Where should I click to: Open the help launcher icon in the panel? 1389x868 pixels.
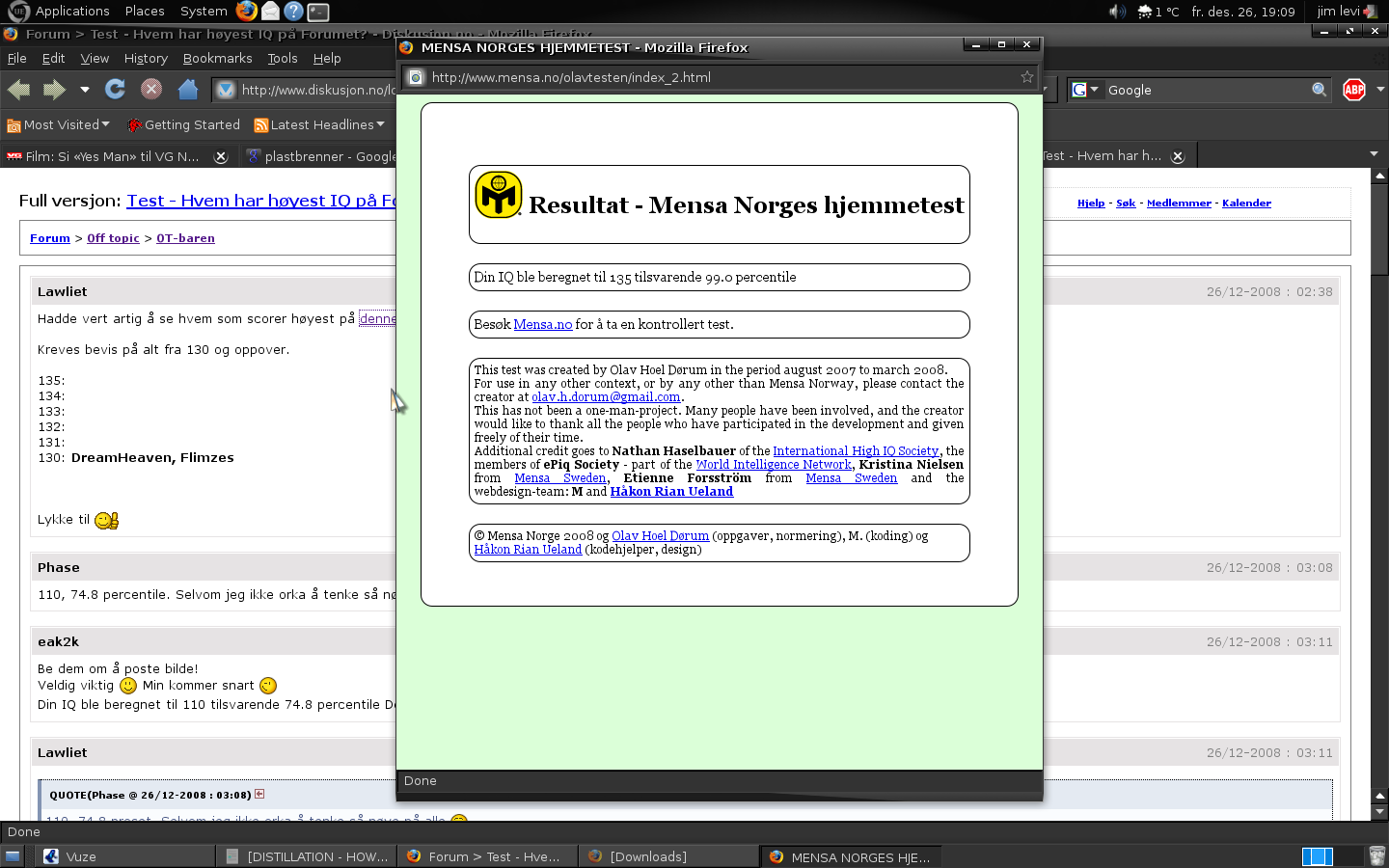(x=294, y=12)
